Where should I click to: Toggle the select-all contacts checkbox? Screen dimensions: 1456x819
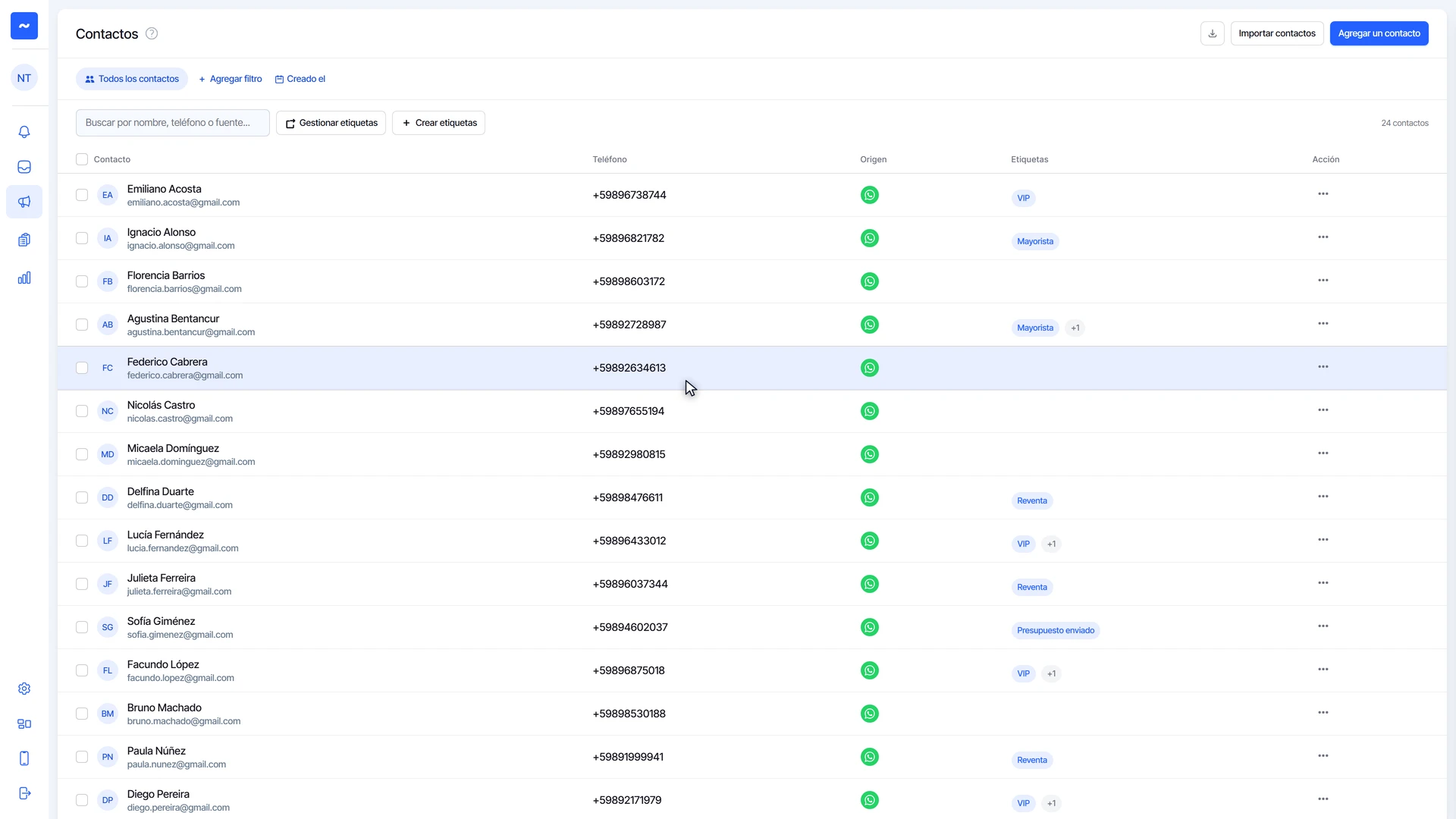coord(82,159)
